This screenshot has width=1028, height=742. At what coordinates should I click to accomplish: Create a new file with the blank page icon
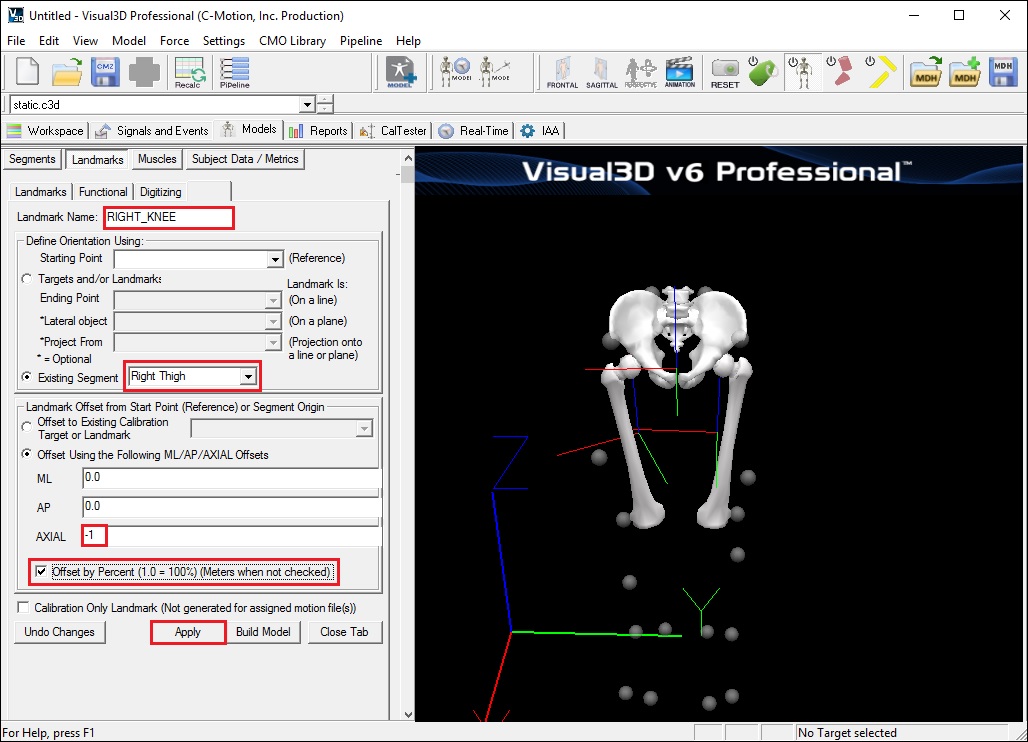coord(27,72)
